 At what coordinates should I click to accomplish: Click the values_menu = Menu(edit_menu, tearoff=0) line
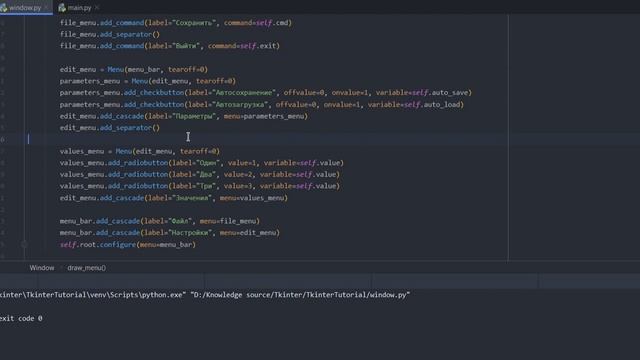(x=140, y=151)
